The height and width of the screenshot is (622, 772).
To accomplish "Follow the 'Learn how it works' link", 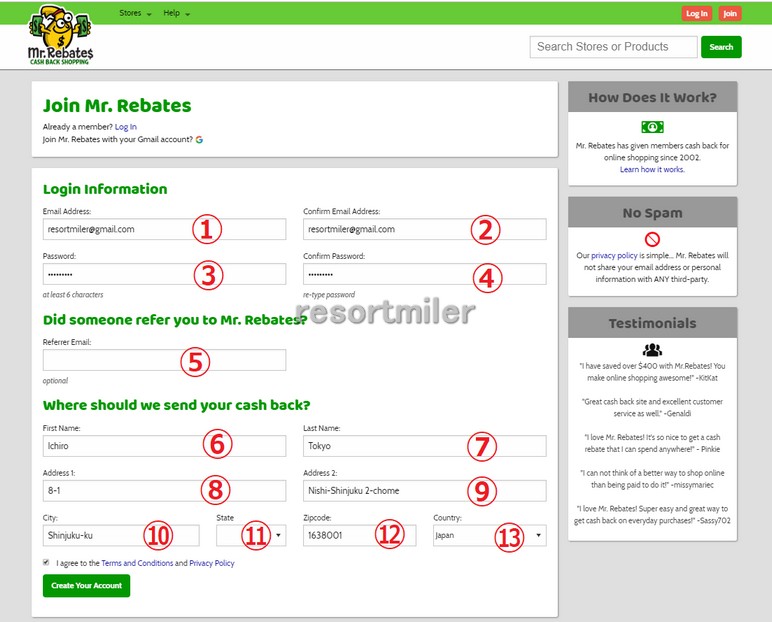I will coord(652,170).
